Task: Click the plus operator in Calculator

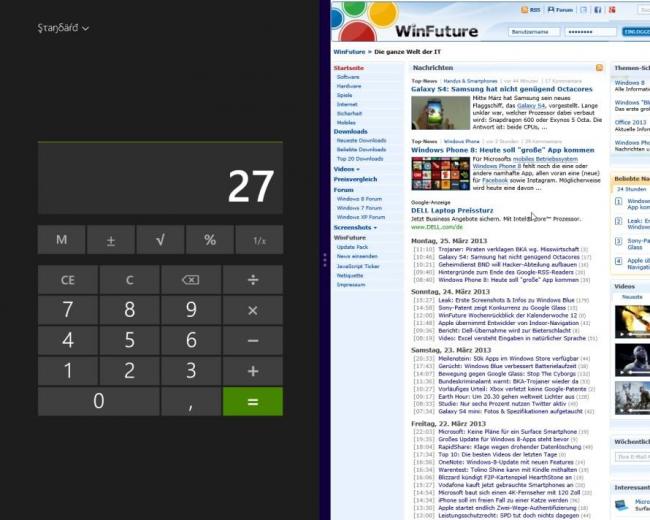Action: [253, 371]
